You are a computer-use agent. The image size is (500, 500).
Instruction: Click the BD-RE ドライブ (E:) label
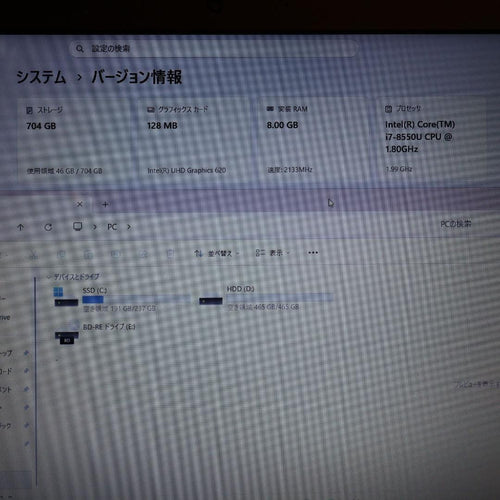(109, 327)
